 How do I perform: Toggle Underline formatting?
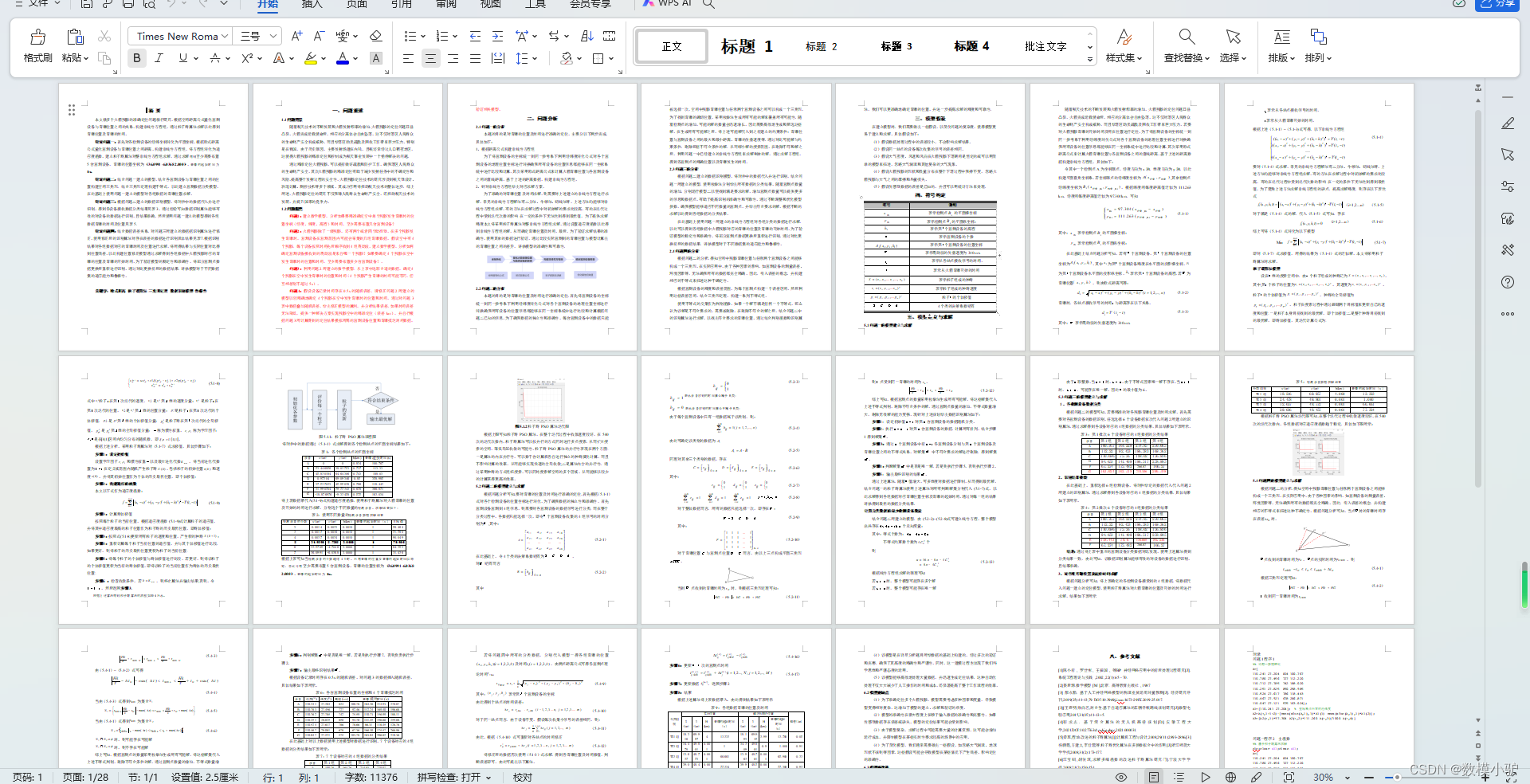[x=183, y=58]
